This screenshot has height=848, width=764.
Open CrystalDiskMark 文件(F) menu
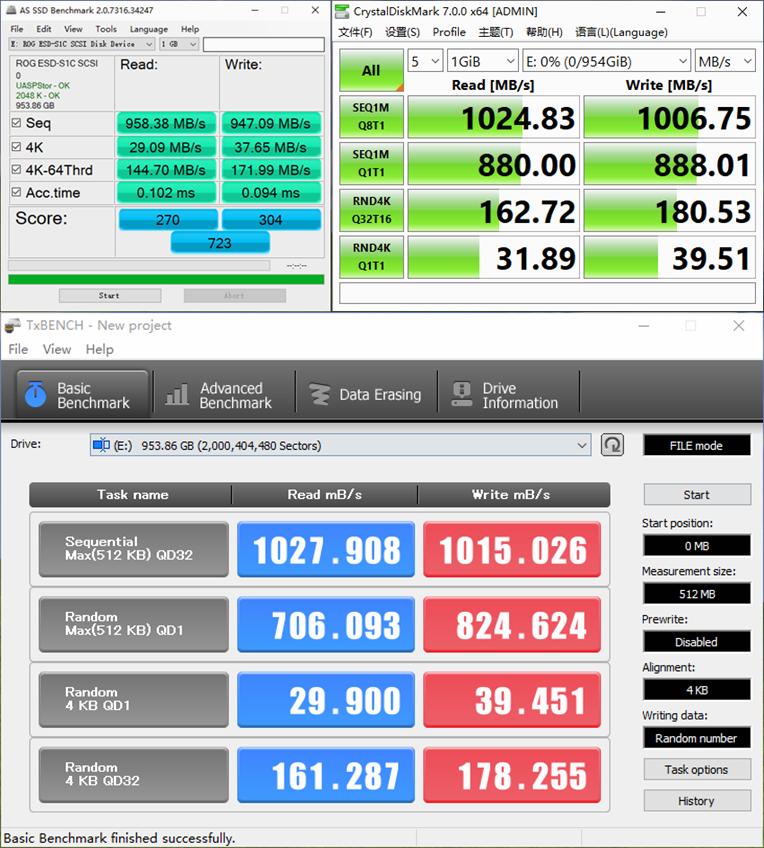point(355,32)
